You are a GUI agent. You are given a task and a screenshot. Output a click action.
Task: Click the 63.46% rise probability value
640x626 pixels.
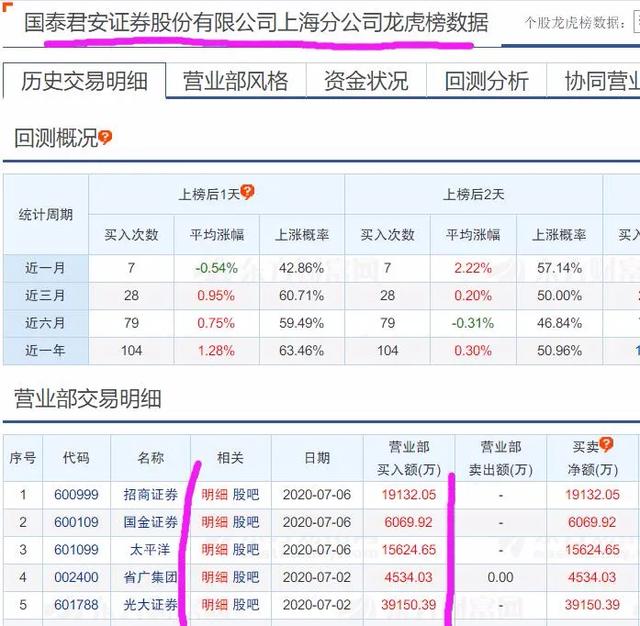pos(302,351)
